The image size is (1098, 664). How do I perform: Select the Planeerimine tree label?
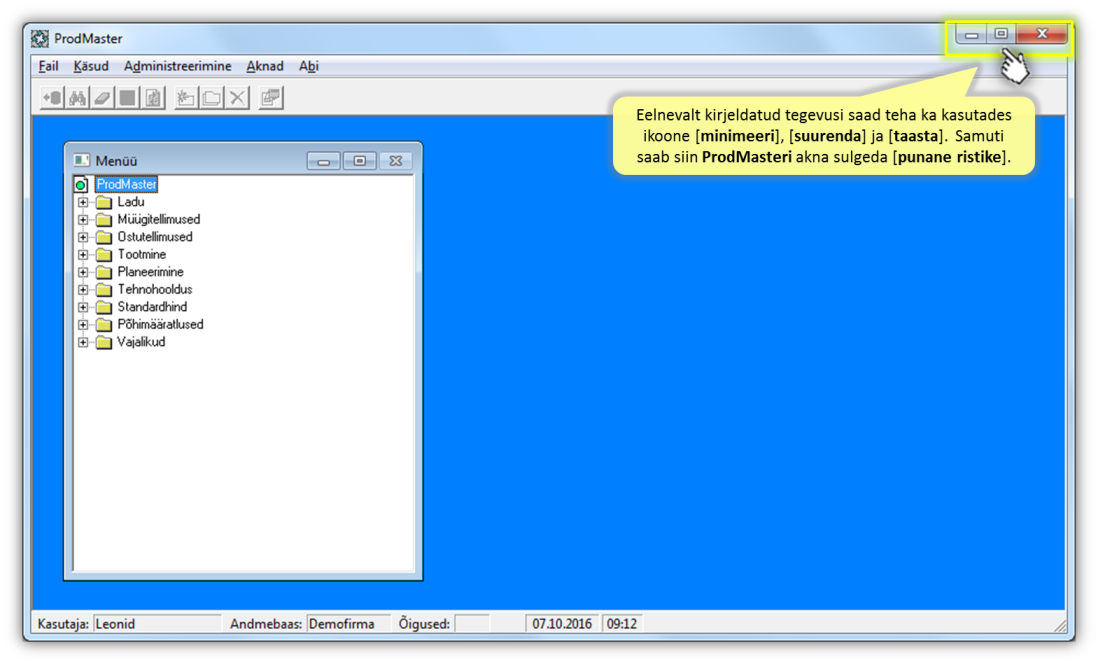151,272
